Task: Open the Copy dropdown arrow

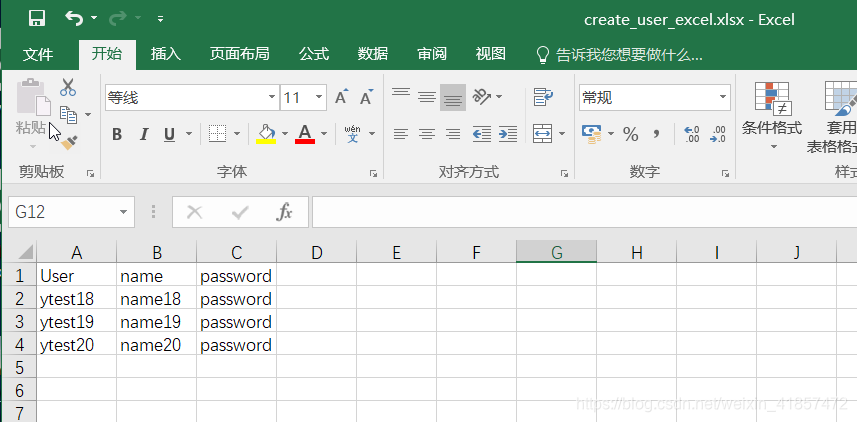Action: pos(88,115)
